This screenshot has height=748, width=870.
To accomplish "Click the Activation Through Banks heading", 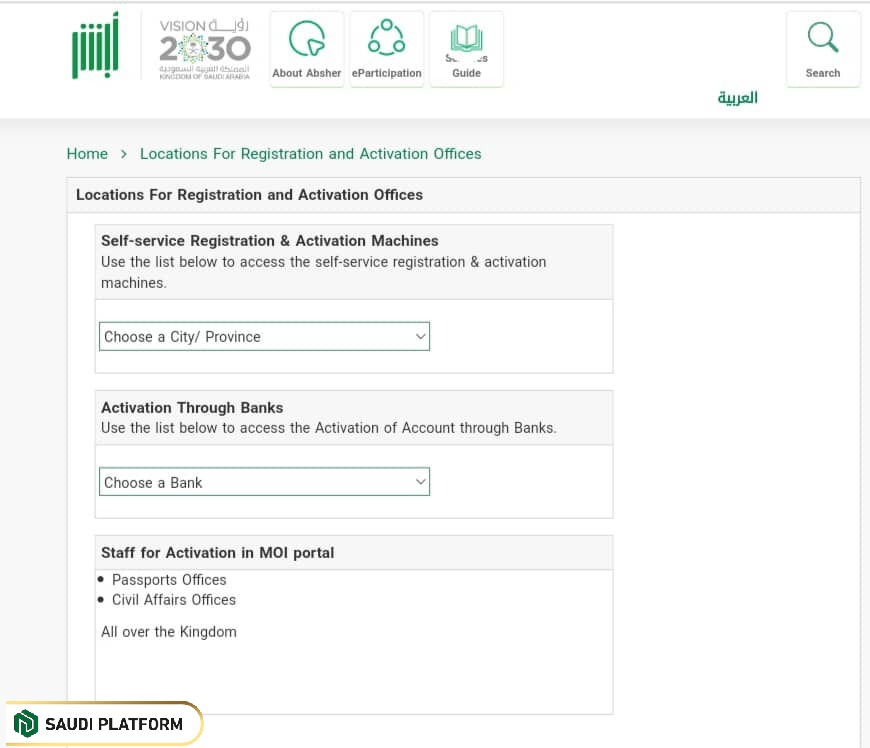I will [x=192, y=408].
